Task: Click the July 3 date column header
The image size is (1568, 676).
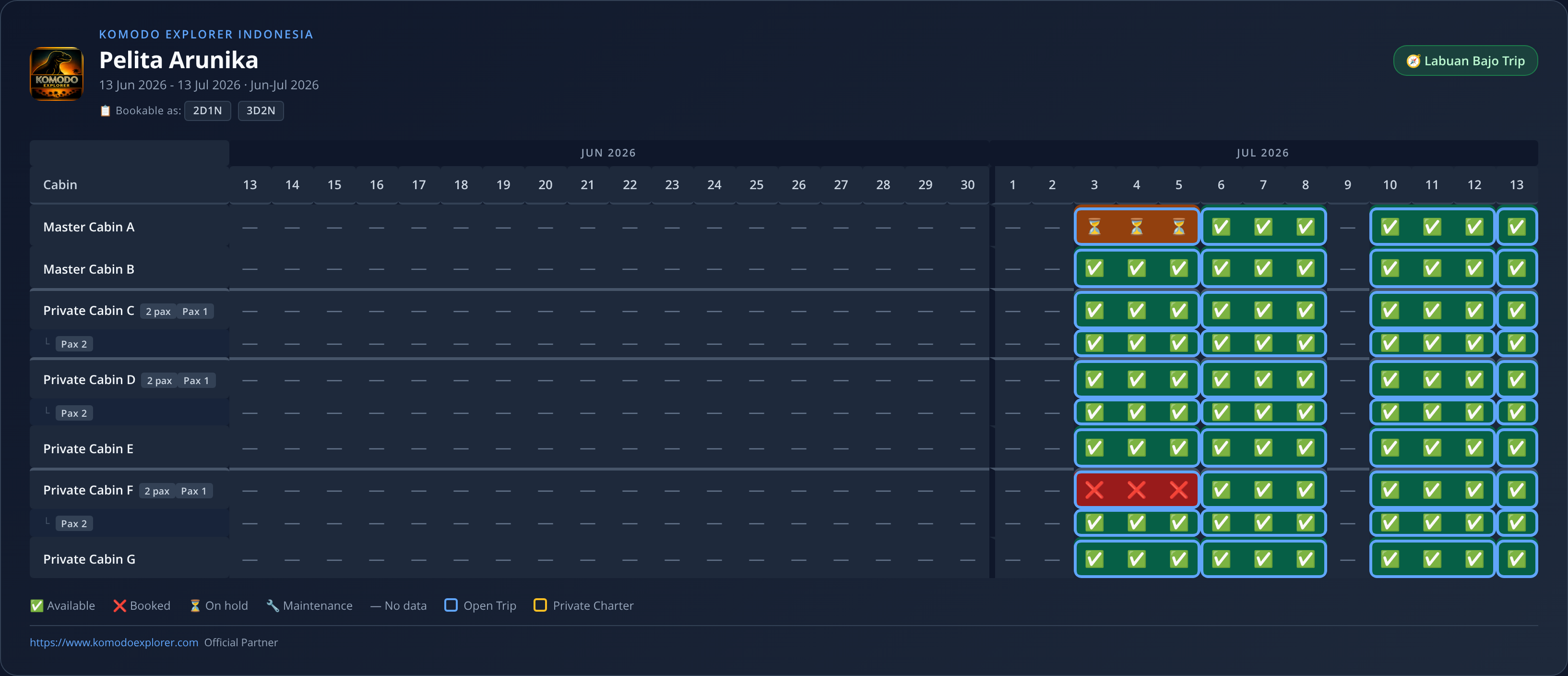Action: pyautogui.click(x=1094, y=184)
